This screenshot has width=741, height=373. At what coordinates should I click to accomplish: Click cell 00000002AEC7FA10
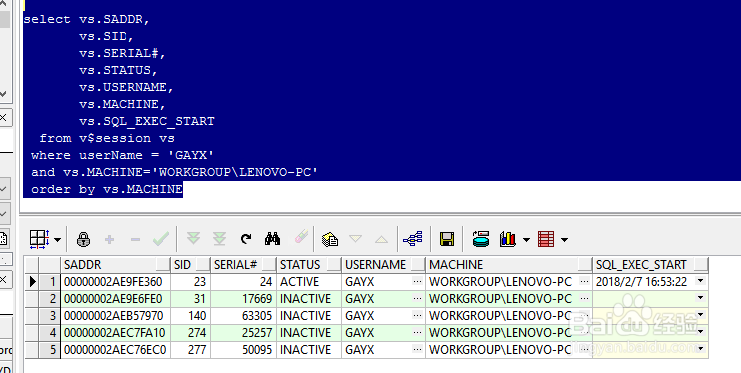coord(115,333)
